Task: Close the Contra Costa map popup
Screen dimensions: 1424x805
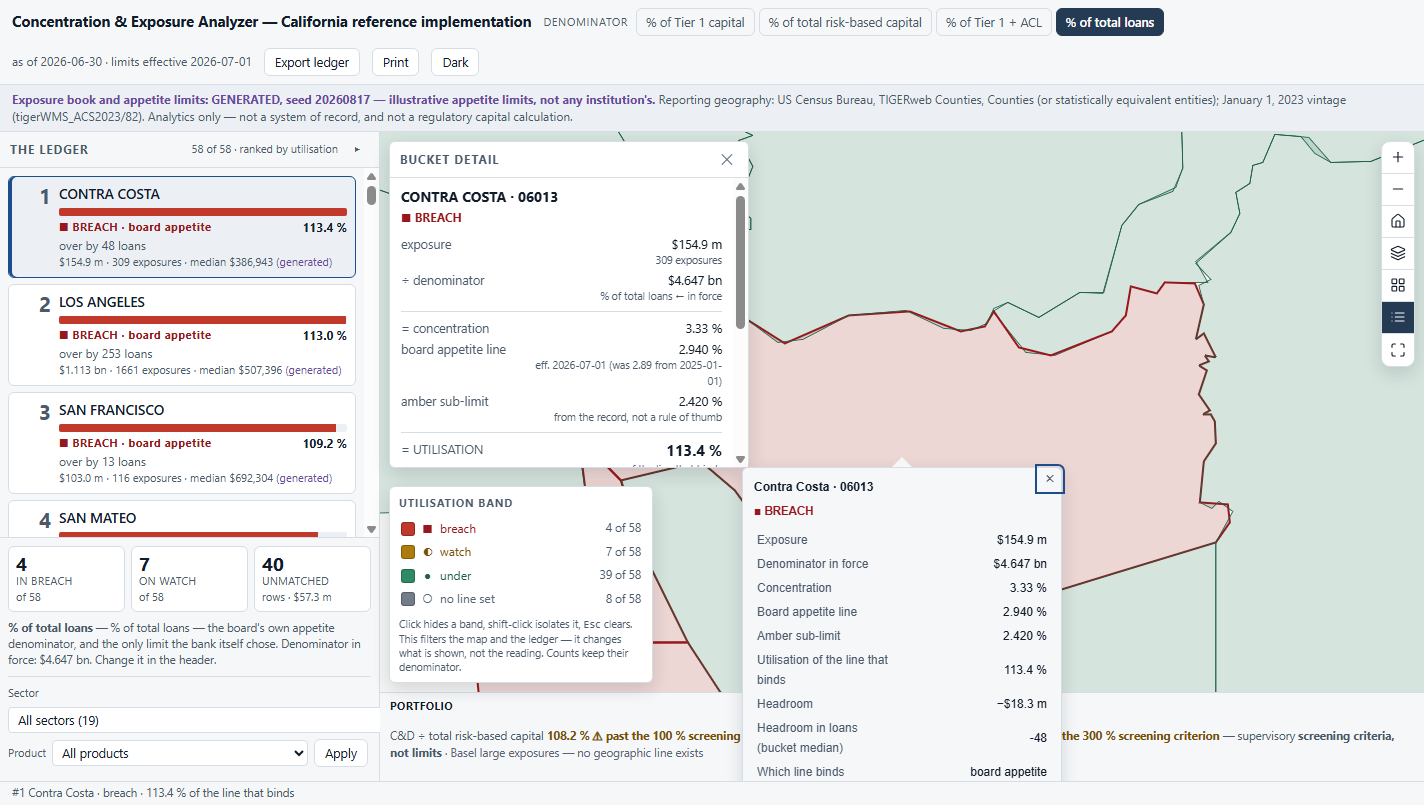Action: [x=1050, y=479]
